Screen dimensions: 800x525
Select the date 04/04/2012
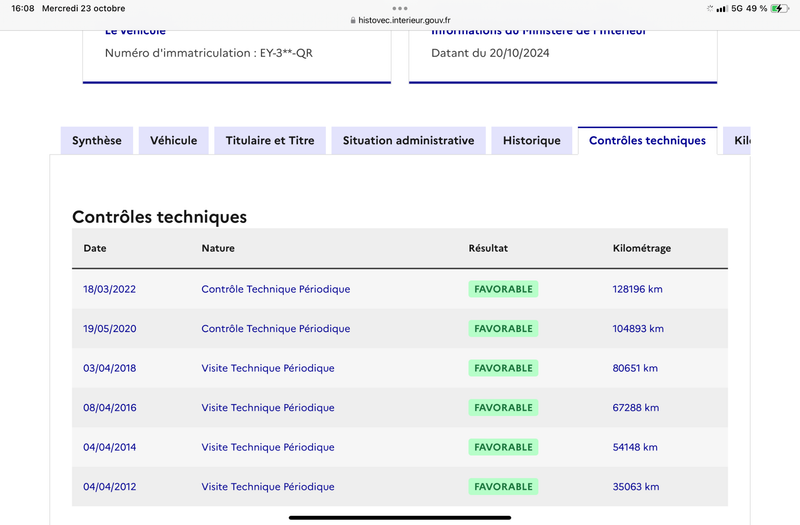(x=110, y=487)
